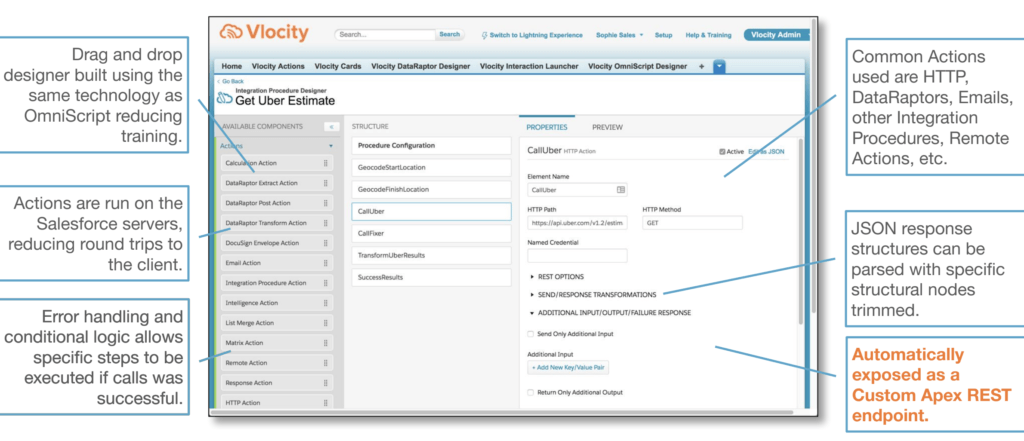
Task: Add a new tab with plus icon
Action: click(x=701, y=66)
